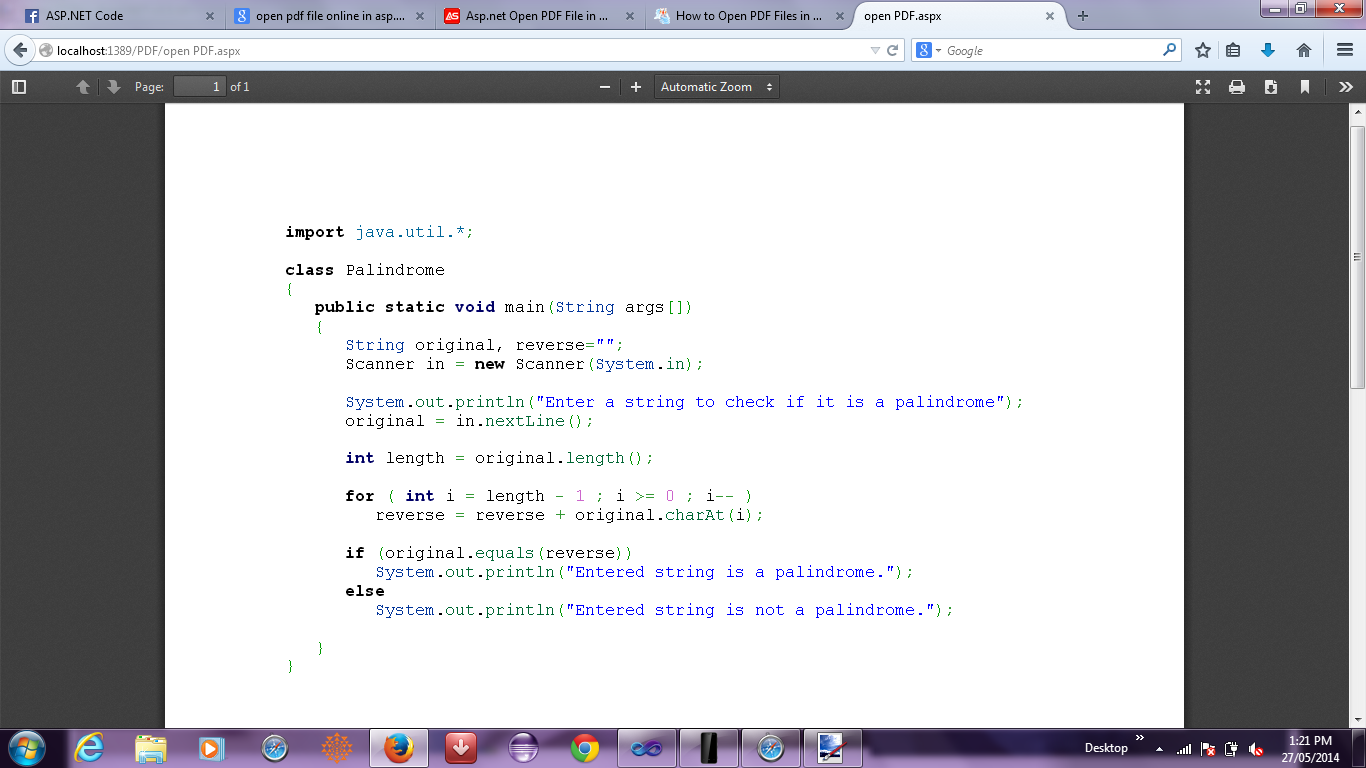This screenshot has width=1366, height=768.
Task: Switch to presentation mode
Action: click(1203, 87)
